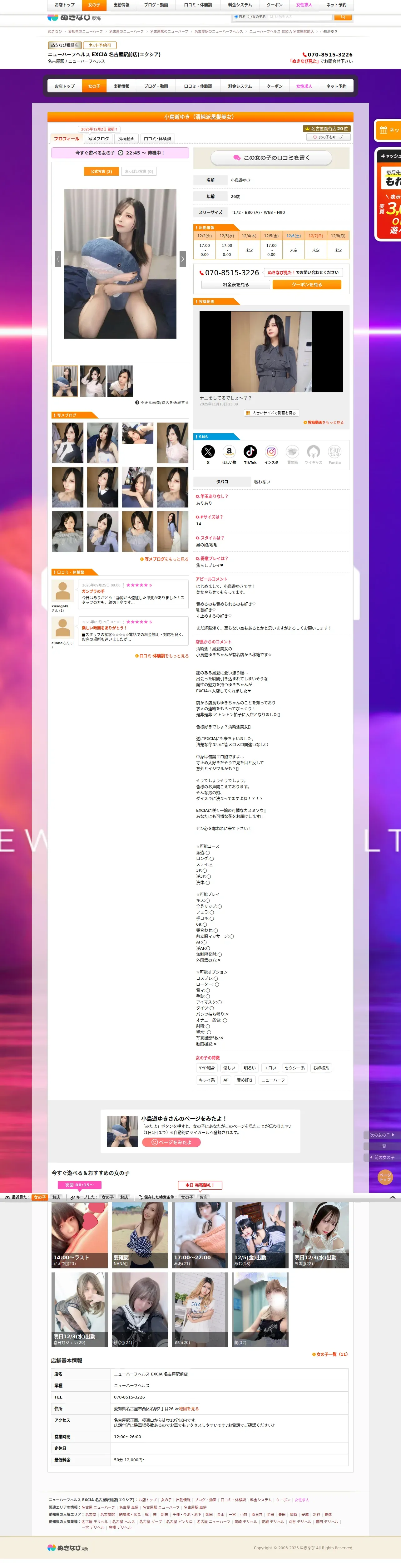Expand 写メブログをもっと見る
Viewport: 401px width, 1568px height.
click(x=165, y=559)
